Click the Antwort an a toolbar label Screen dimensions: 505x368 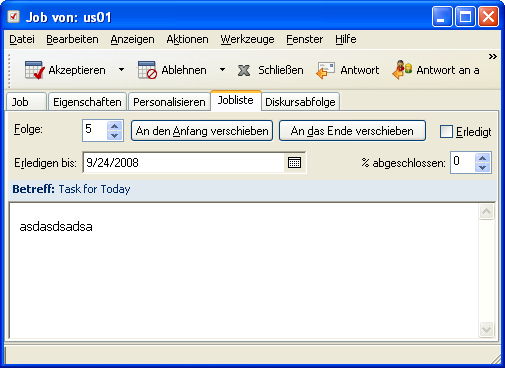click(448, 70)
